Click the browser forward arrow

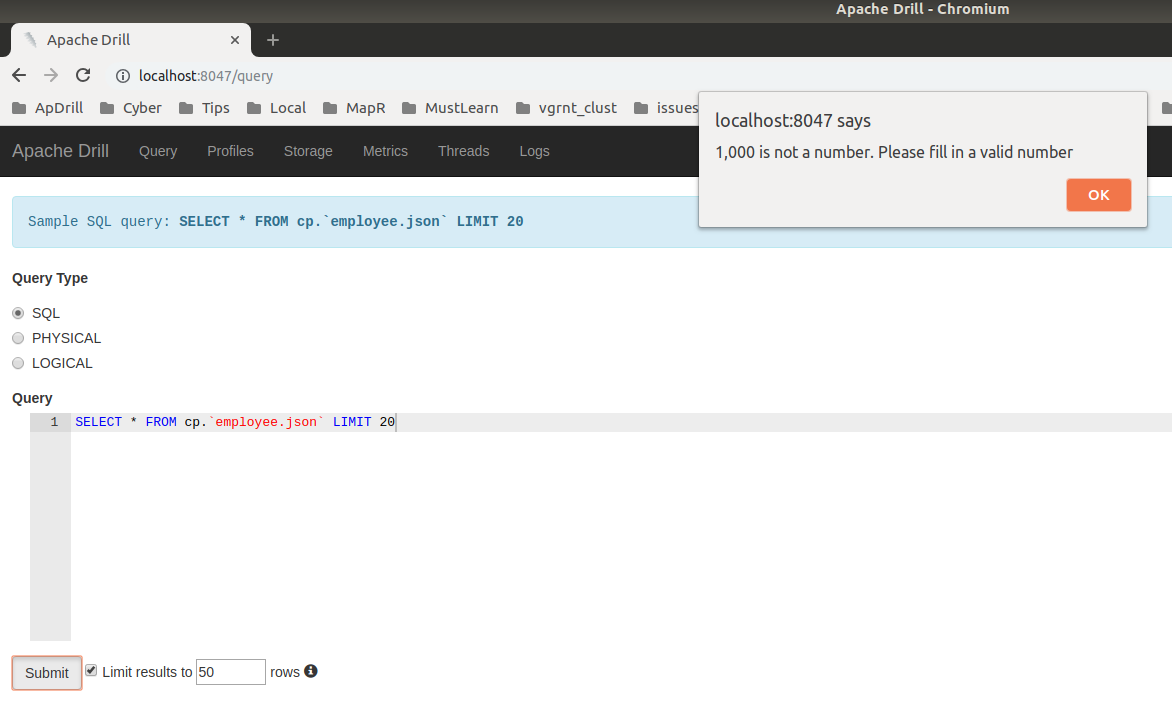[x=51, y=76]
